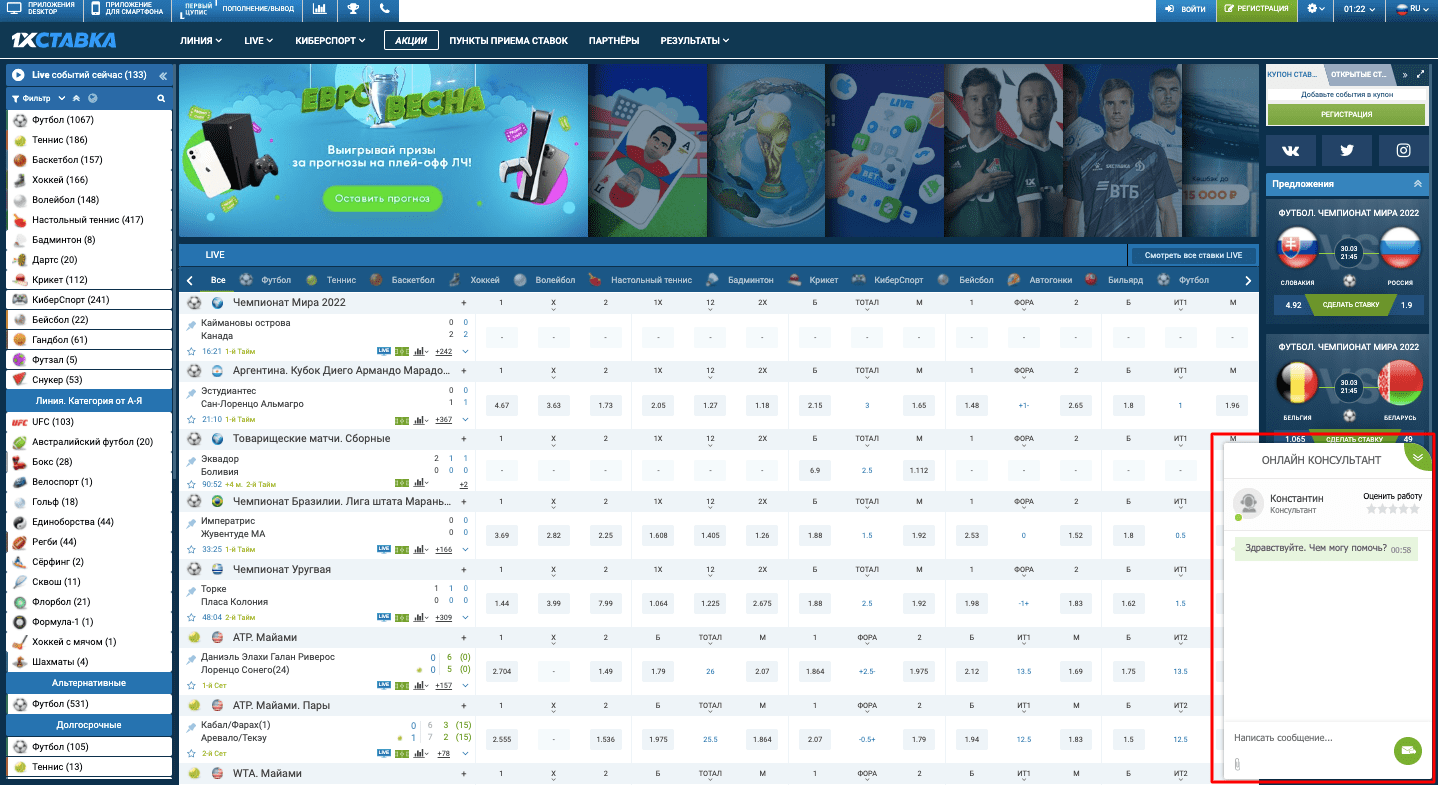Pin the Торке vs Пласа Колония match
The image size is (1438, 785).
pos(192,592)
